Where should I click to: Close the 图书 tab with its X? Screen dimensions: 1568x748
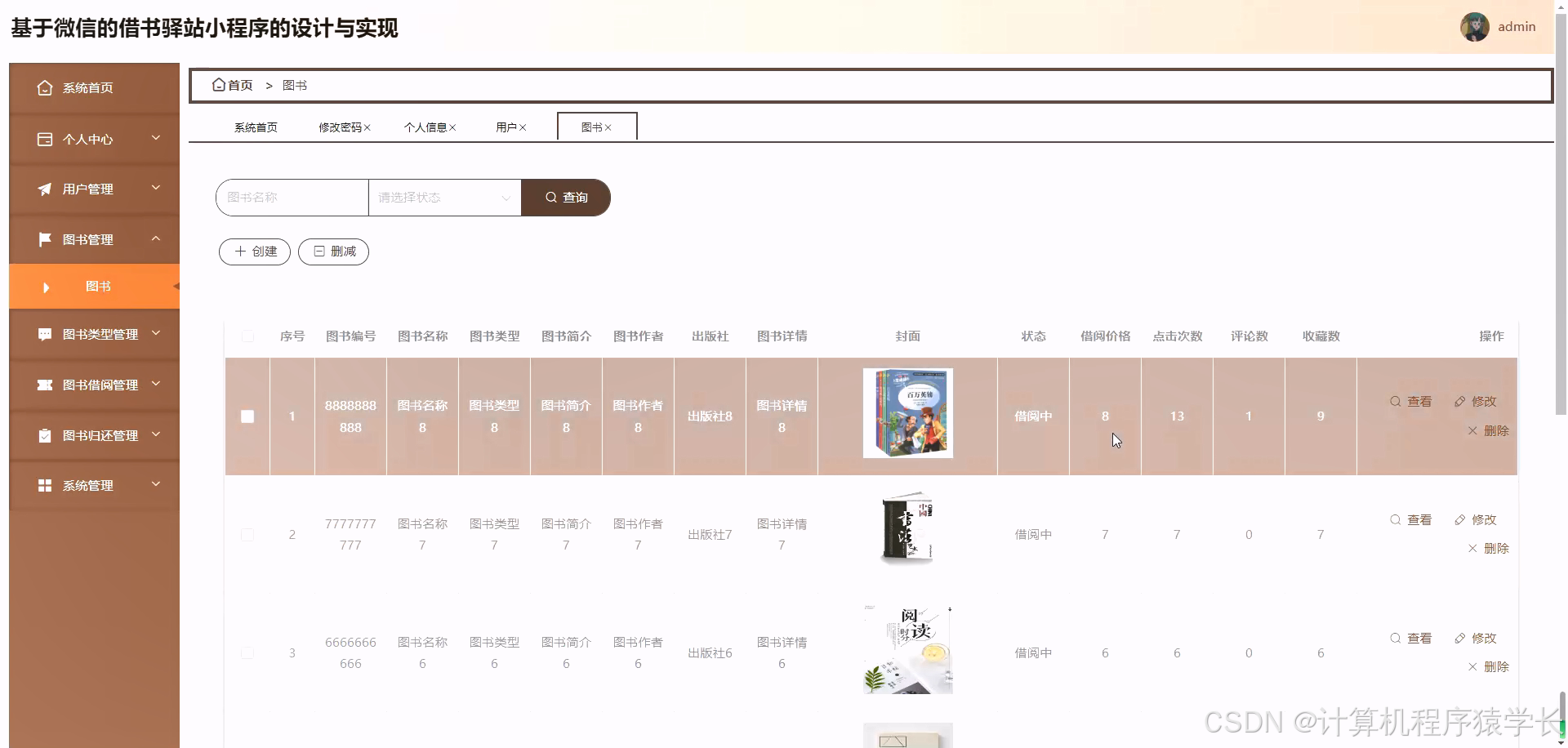[x=608, y=127]
